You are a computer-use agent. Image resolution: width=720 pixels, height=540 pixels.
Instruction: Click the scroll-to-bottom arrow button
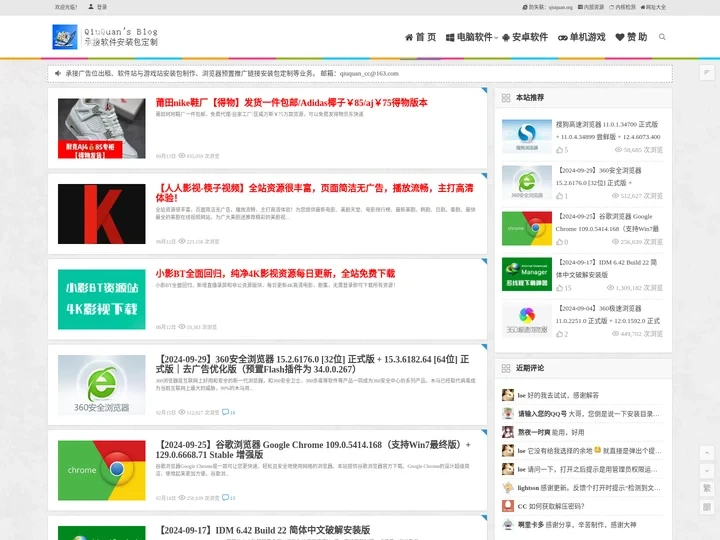707,471
